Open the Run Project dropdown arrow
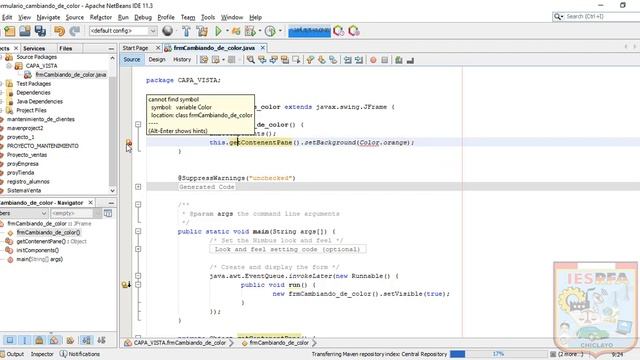640x360 pixels. point(227,31)
